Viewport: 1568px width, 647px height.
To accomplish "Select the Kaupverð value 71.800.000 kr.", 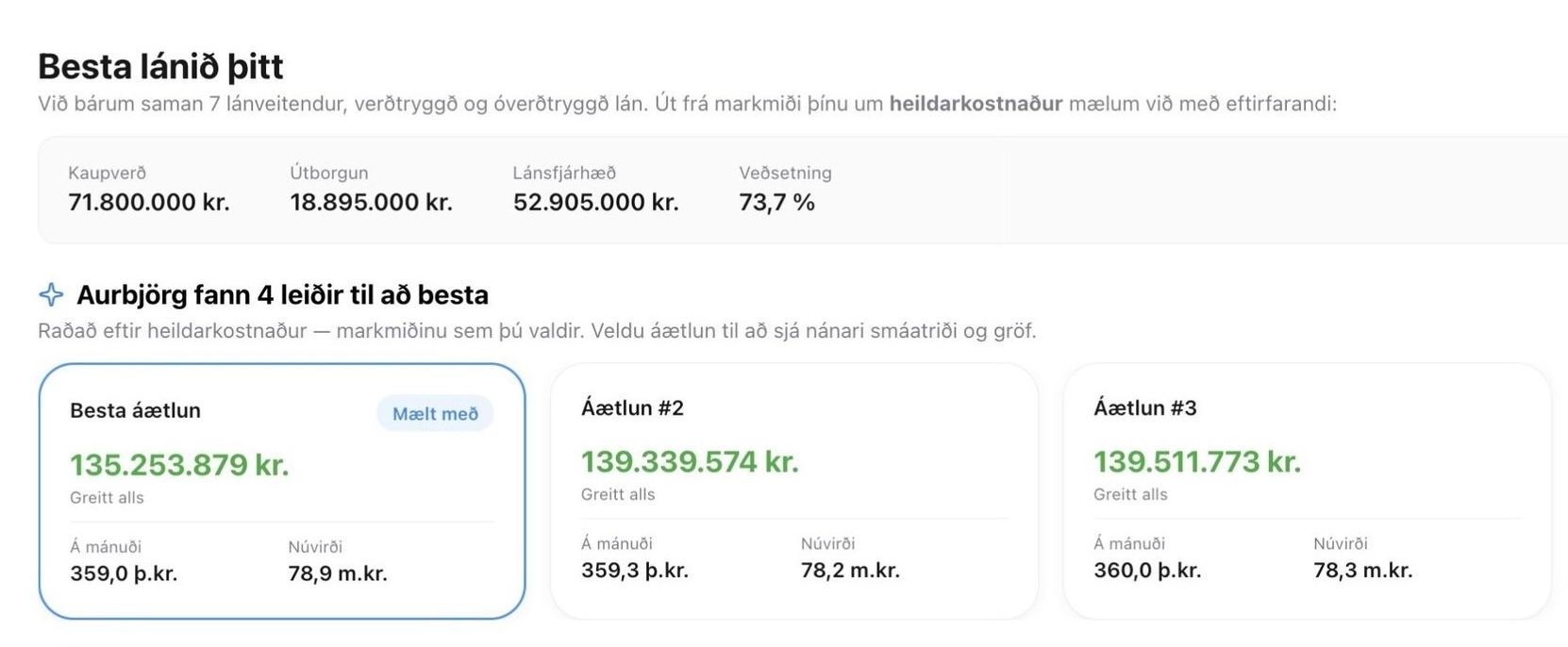I will point(149,203).
